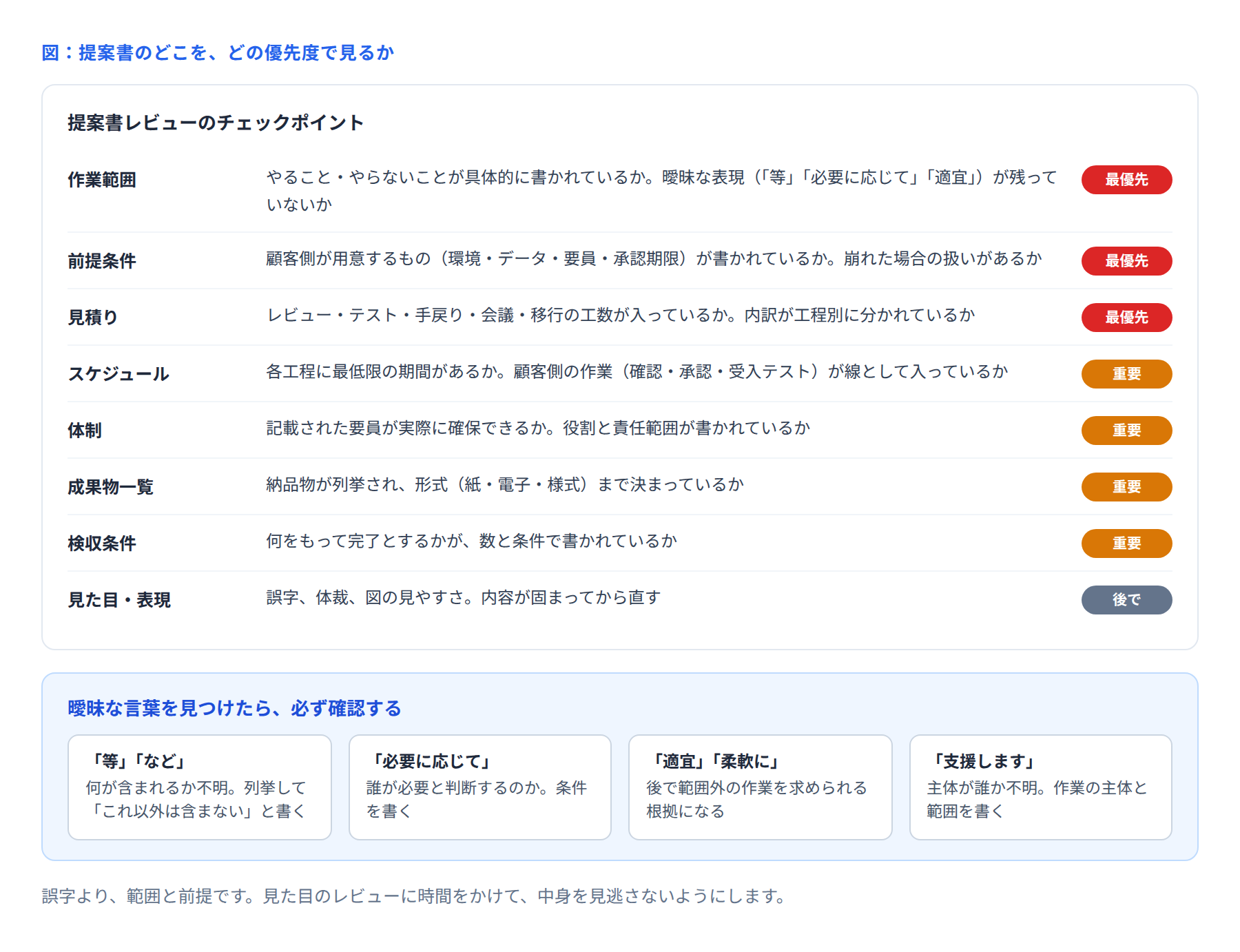Click the '最優先' badge in the 作業範囲 row
Viewport: 1240px width, 952px height.
(1126, 180)
